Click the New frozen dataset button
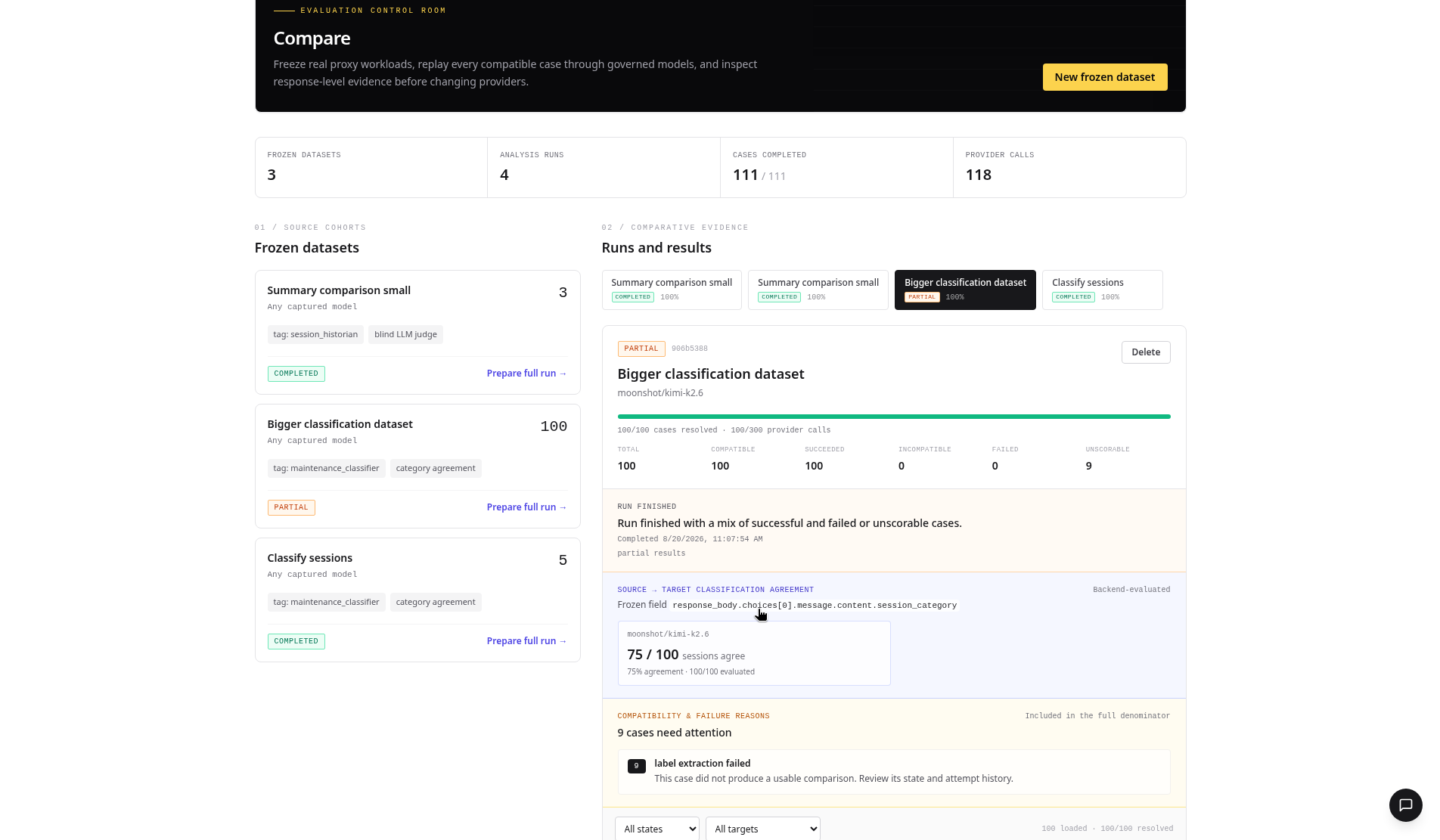 [1104, 77]
